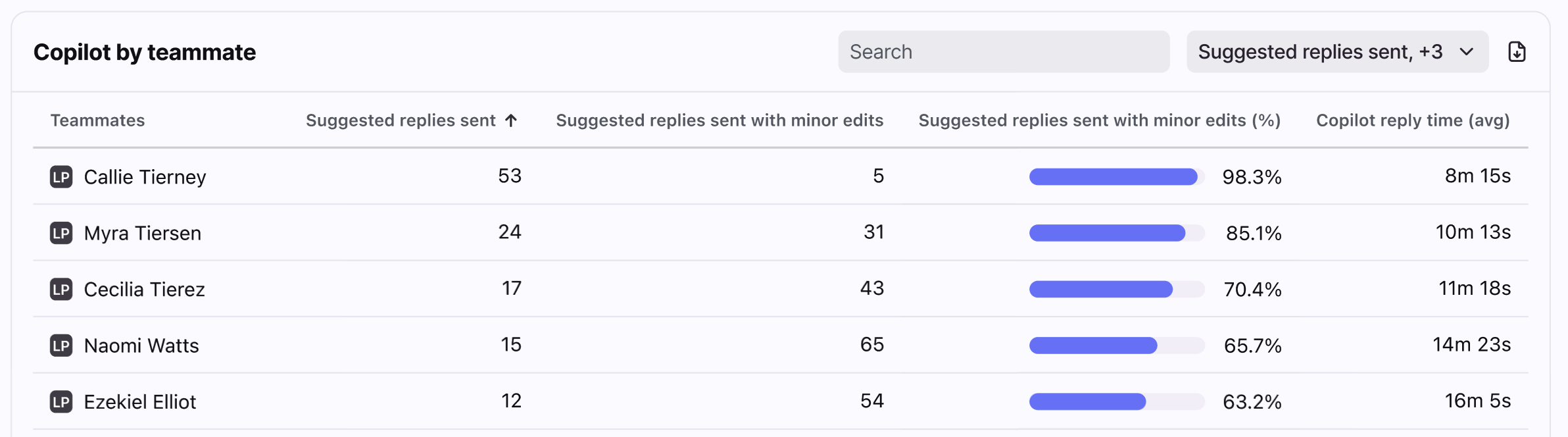The width and height of the screenshot is (1568, 437).
Task: Click Ezekiel Elliot's LP avatar icon
Action: [x=61, y=402]
